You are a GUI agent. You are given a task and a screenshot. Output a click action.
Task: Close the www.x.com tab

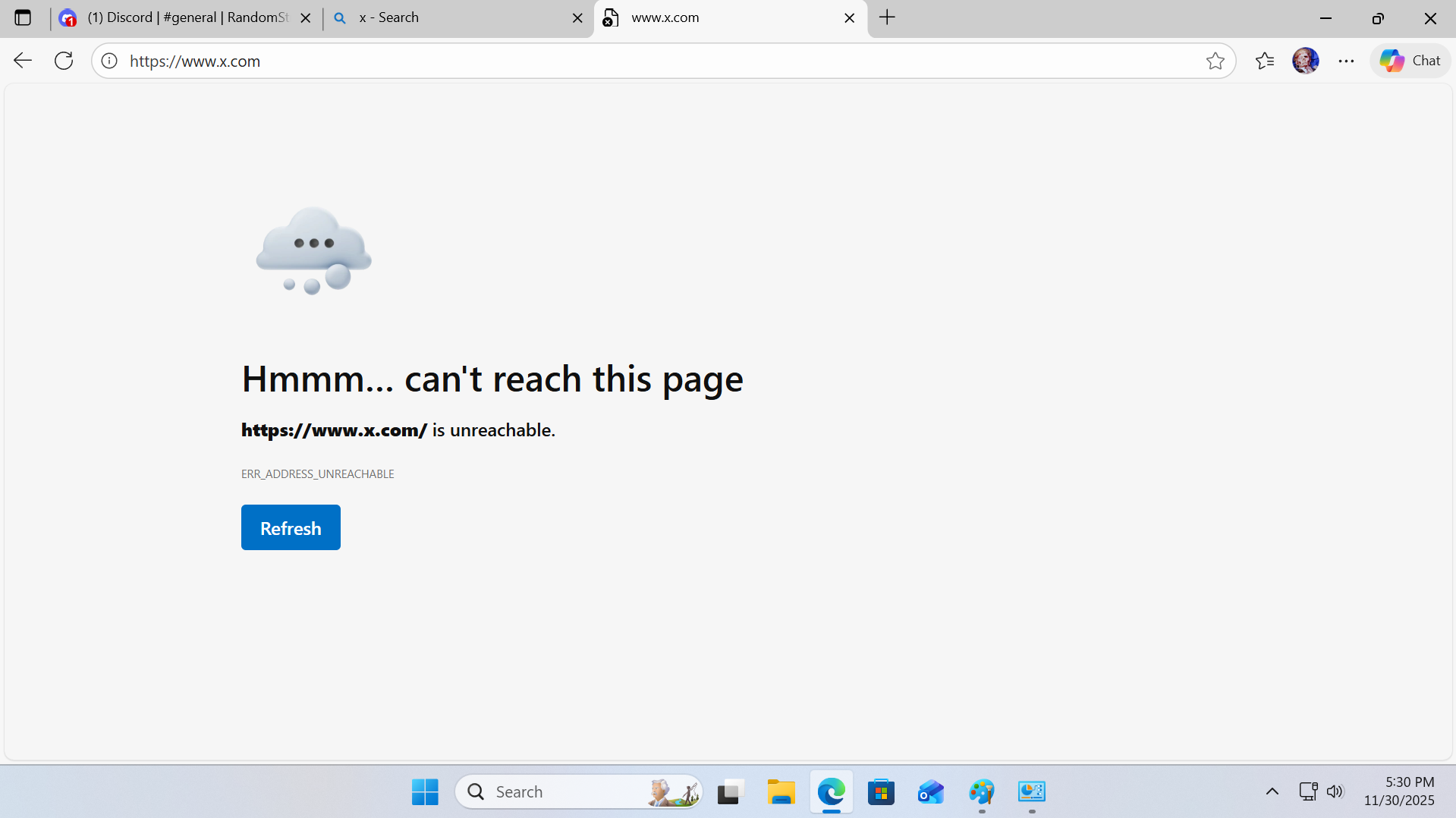850,18
